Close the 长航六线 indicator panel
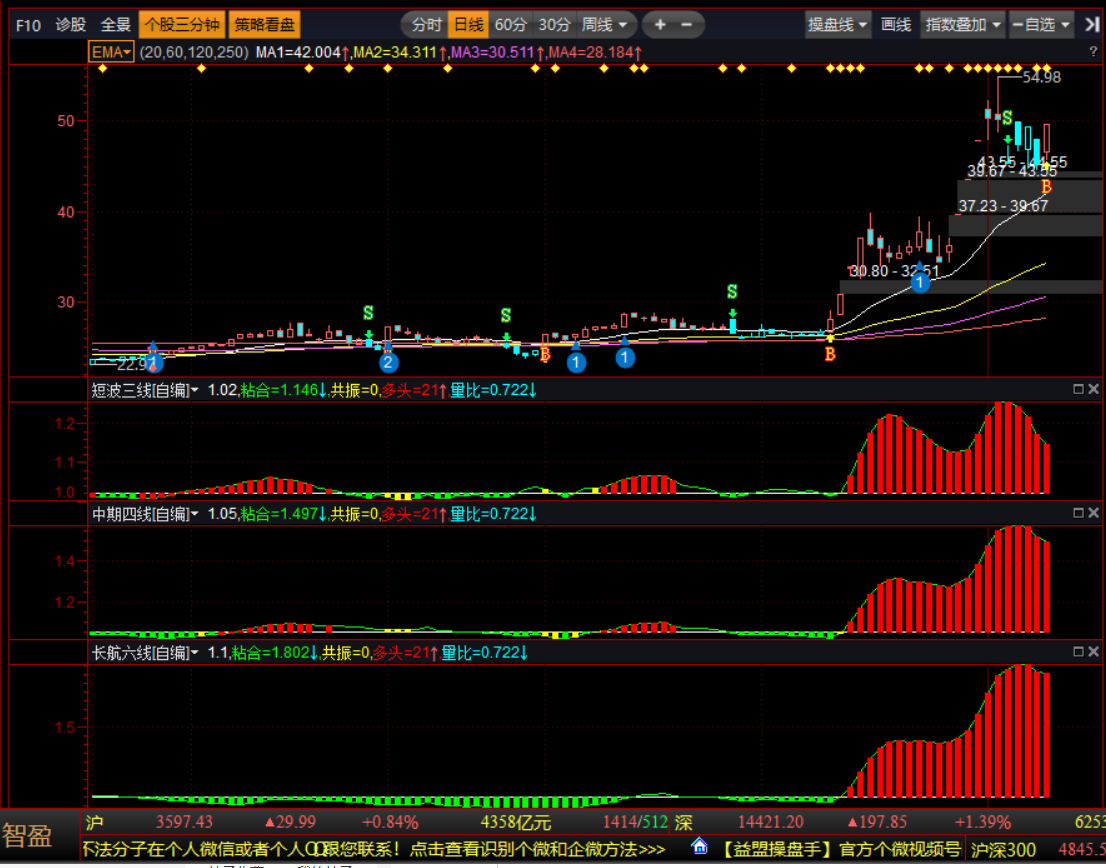This screenshot has height=868, width=1106. [1093, 651]
